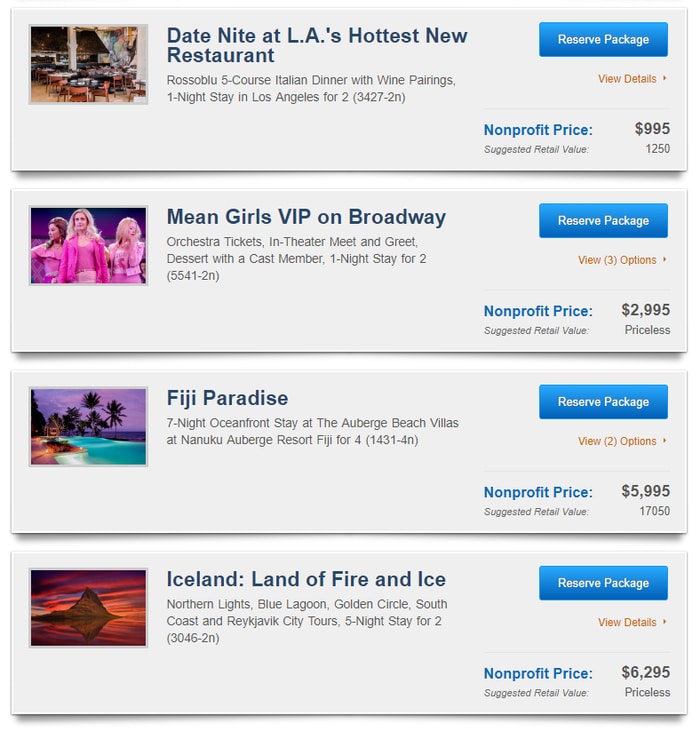Click the restaurant interior thumbnail
Viewport: 700px width, 731px height.
(88, 64)
